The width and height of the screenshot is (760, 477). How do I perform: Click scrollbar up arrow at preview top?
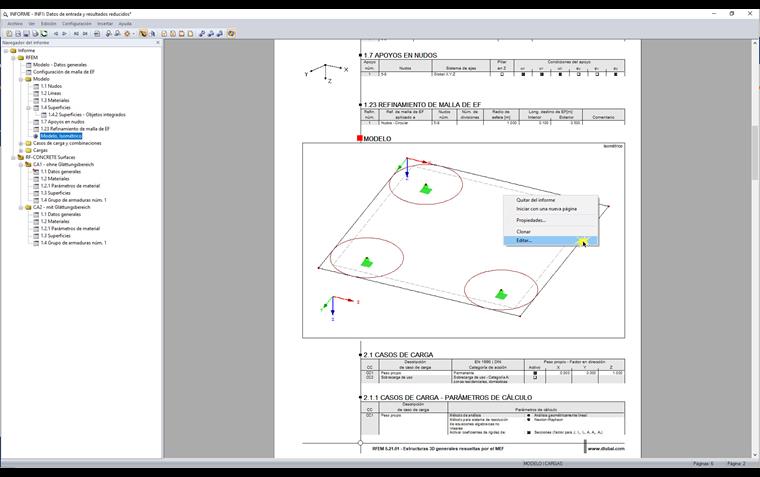755,43
